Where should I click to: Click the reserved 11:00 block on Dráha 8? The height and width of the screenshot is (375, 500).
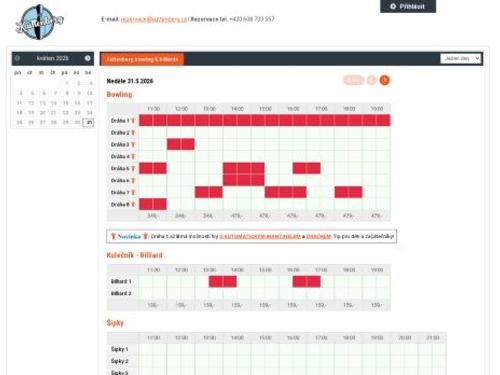153,204
